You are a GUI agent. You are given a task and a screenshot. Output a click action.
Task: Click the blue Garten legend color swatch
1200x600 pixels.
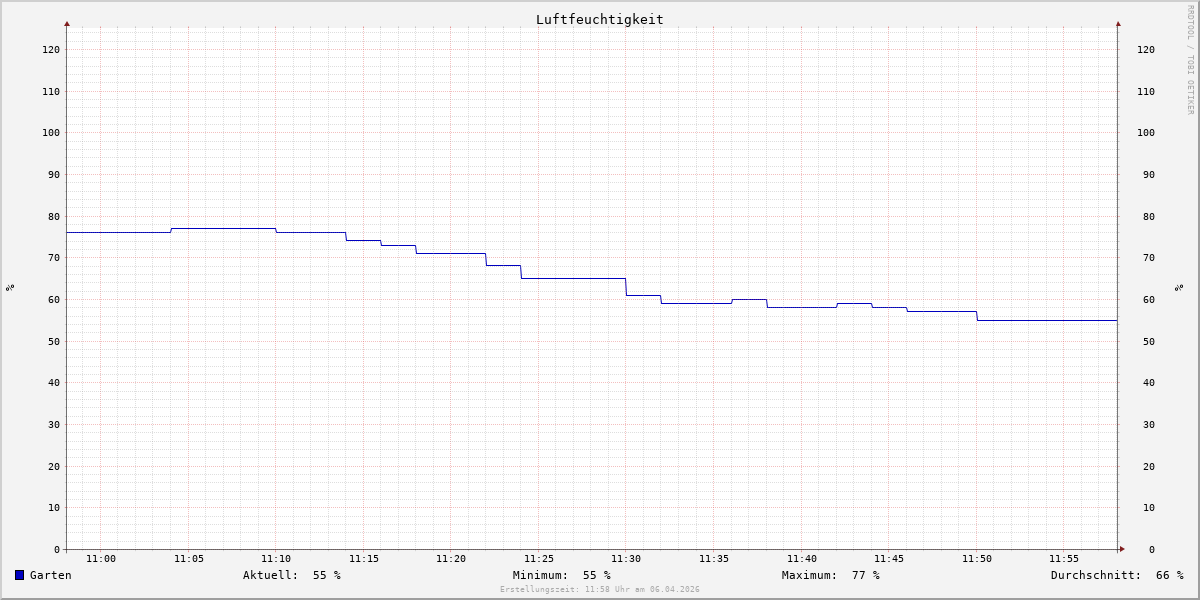[x=19, y=575]
